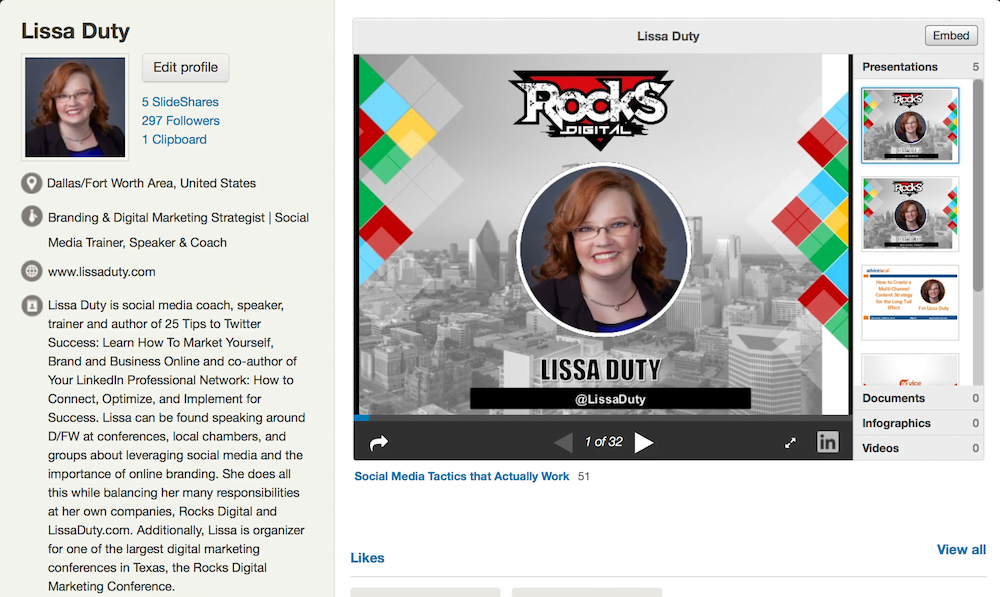Select the first highlighted presentation thumbnail
The width and height of the screenshot is (1000, 597).
[x=910, y=125]
